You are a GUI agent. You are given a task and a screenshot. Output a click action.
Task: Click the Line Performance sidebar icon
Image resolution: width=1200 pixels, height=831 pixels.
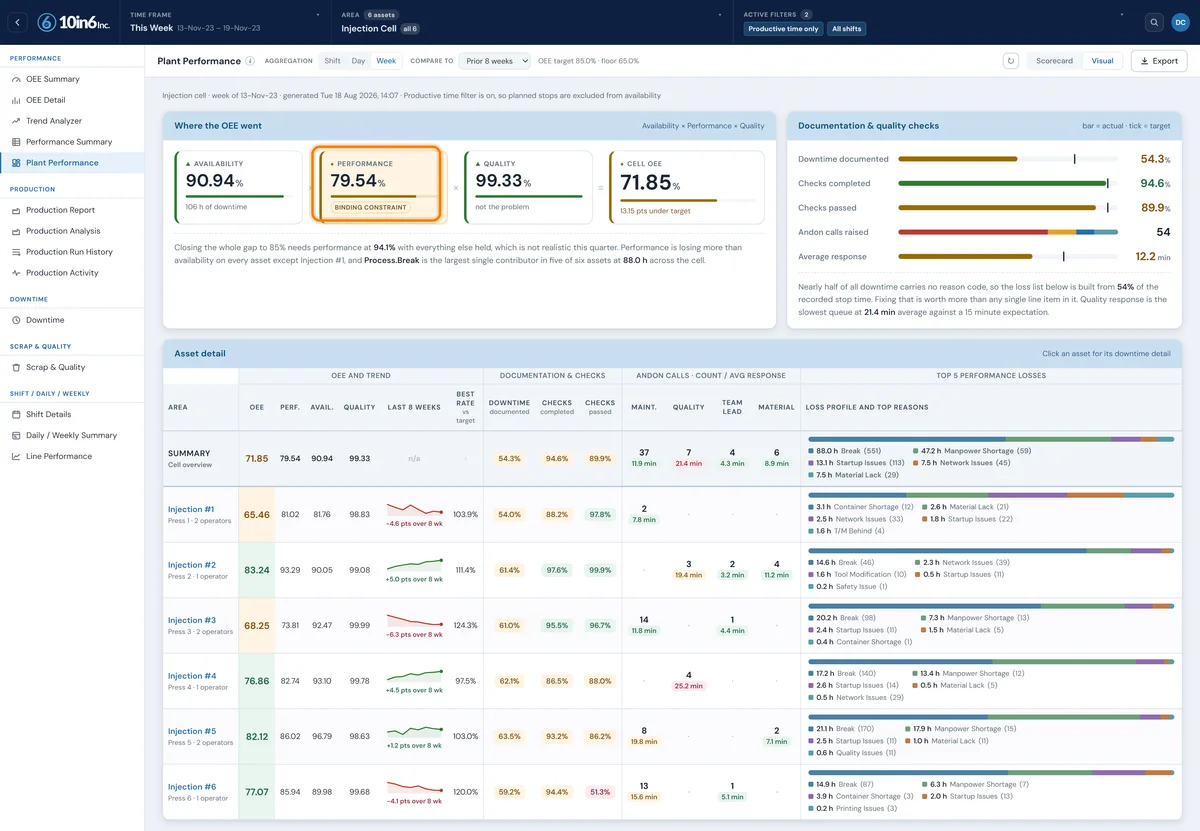click(16, 456)
